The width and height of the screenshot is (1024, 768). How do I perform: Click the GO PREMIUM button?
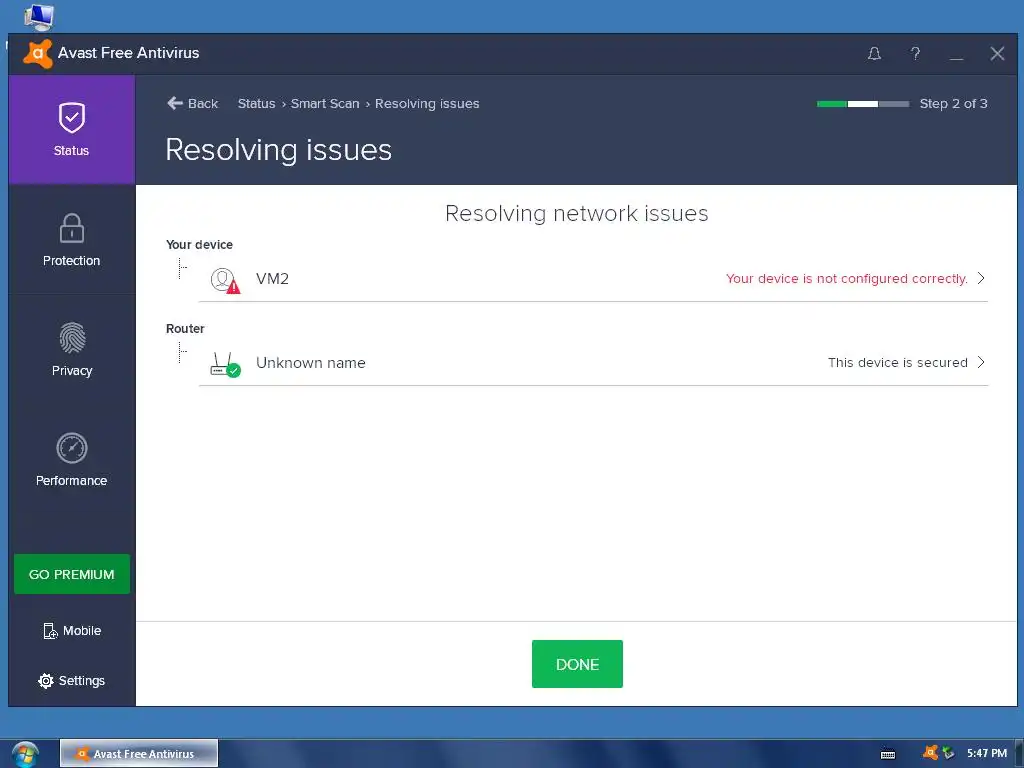coord(72,574)
